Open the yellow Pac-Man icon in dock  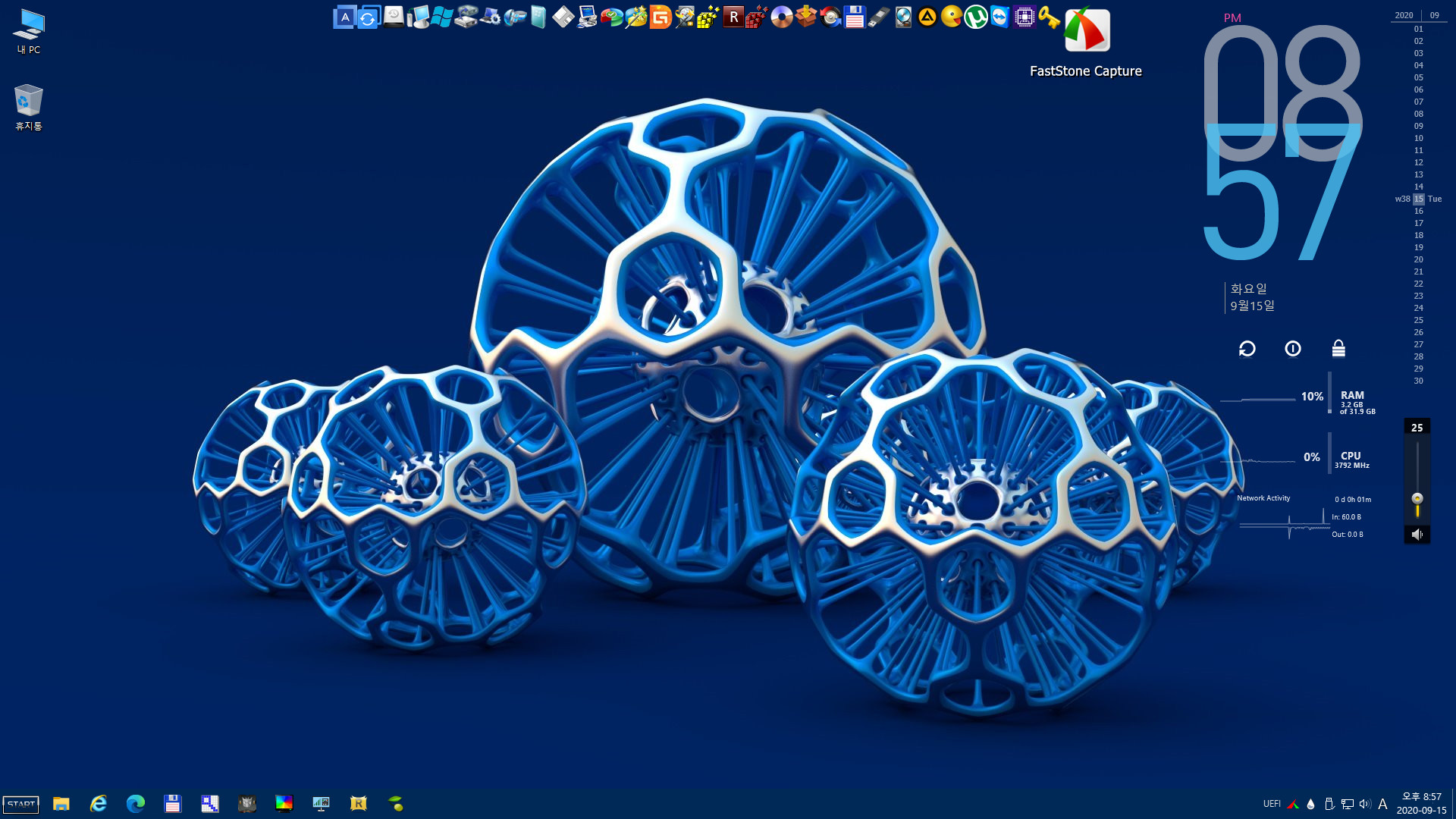pyautogui.click(x=952, y=17)
